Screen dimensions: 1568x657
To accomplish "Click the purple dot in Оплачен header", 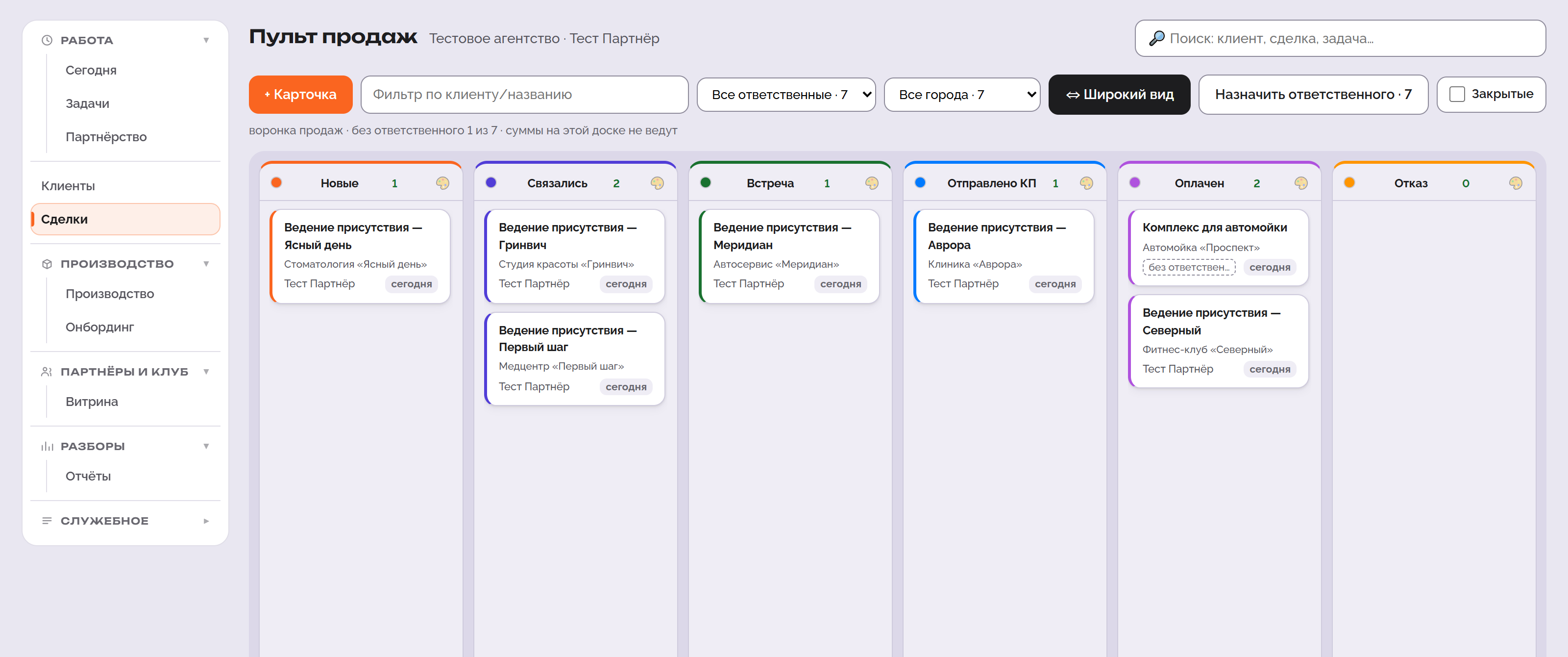I will pyautogui.click(x=1135, y=183).
